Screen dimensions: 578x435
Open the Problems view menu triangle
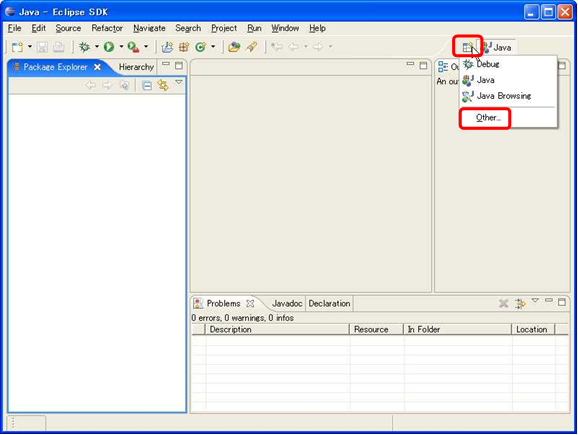pyautogui.click(x=535, y=300)
